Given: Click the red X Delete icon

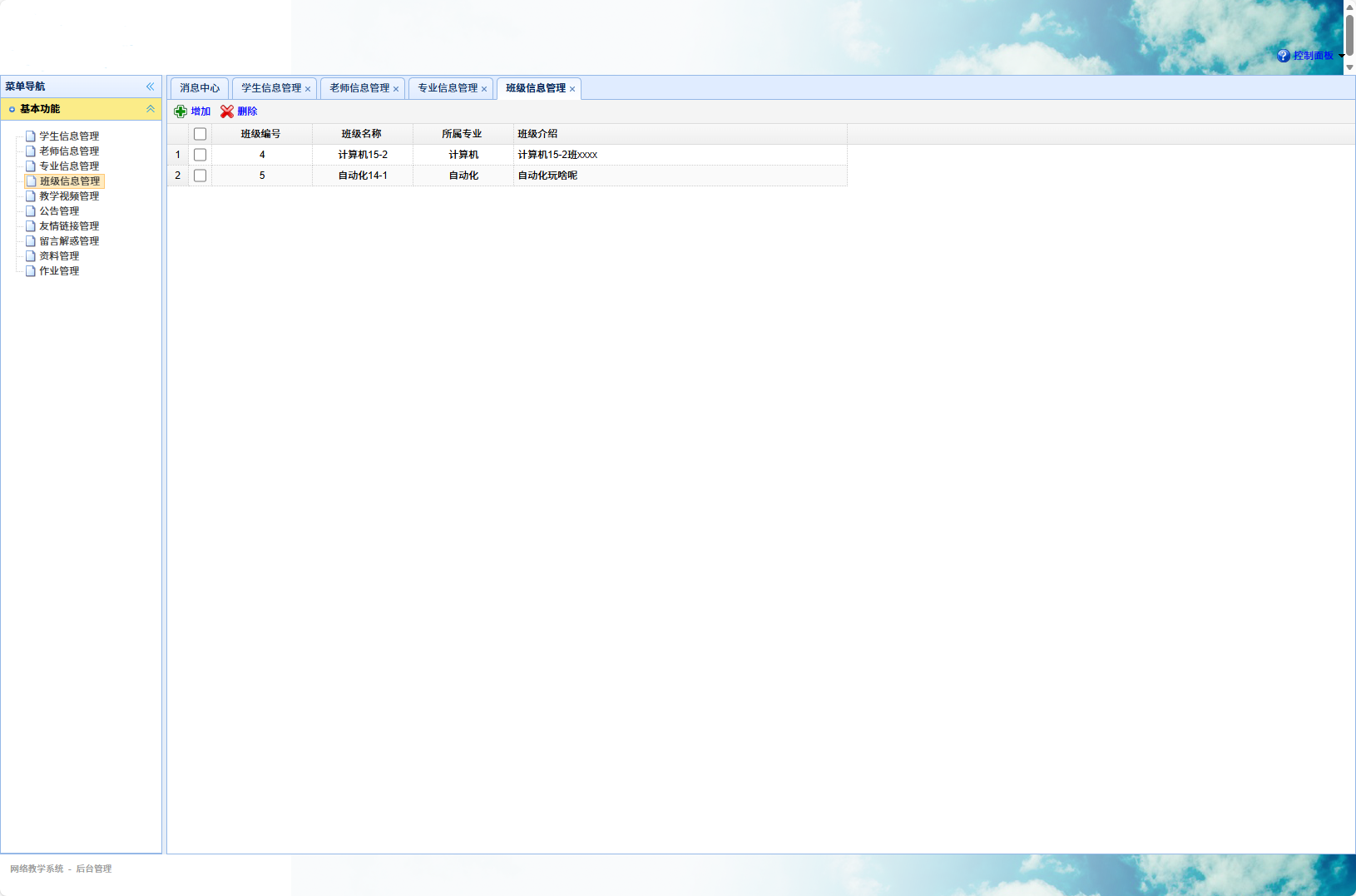Looking at the screenshot, I should [x=227, y=111].
